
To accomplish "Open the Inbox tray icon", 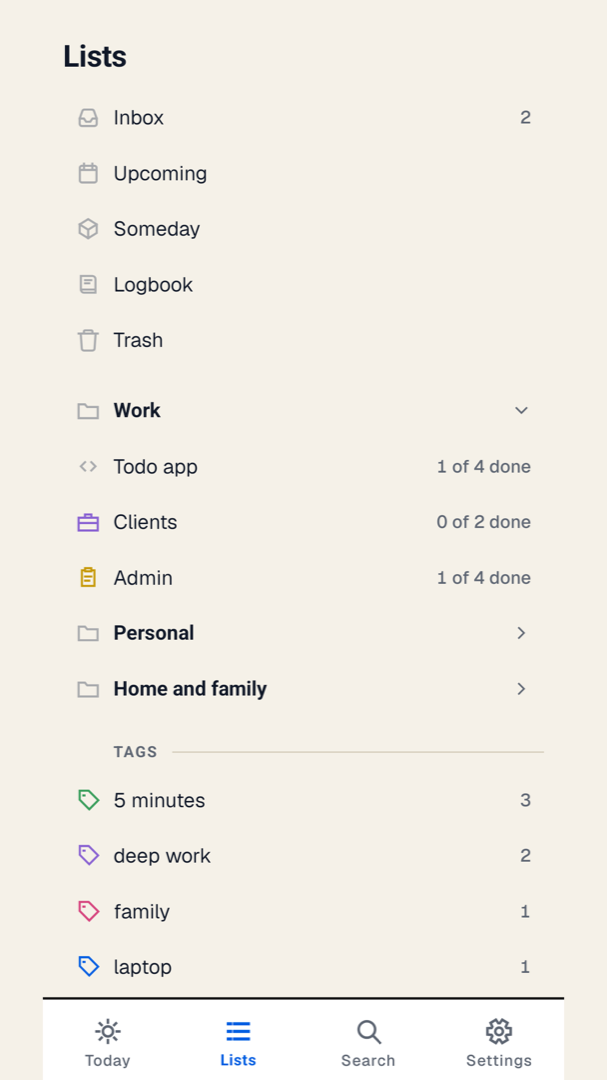I will pyautogui.click(x=88, y=118).
